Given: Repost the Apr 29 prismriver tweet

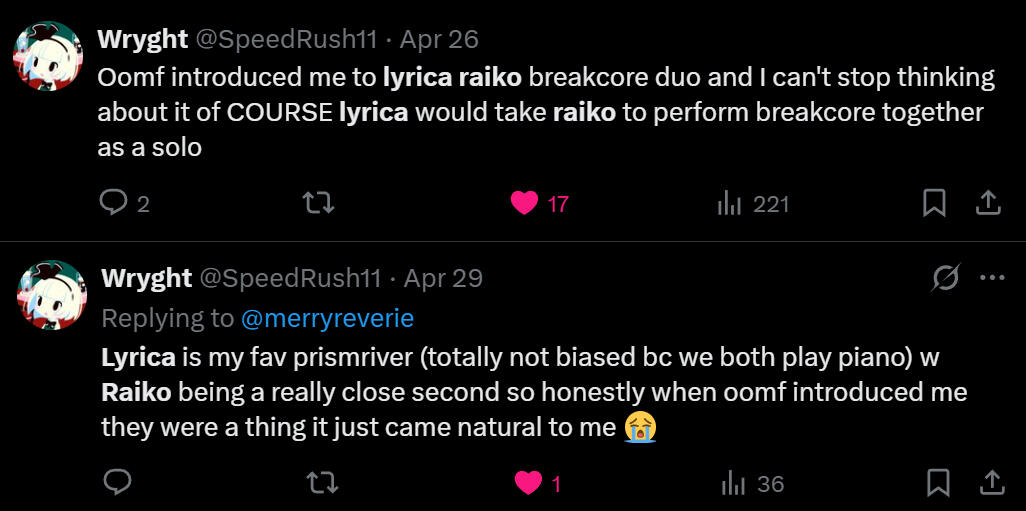Looking at the screenshot, I should [320, 484].
